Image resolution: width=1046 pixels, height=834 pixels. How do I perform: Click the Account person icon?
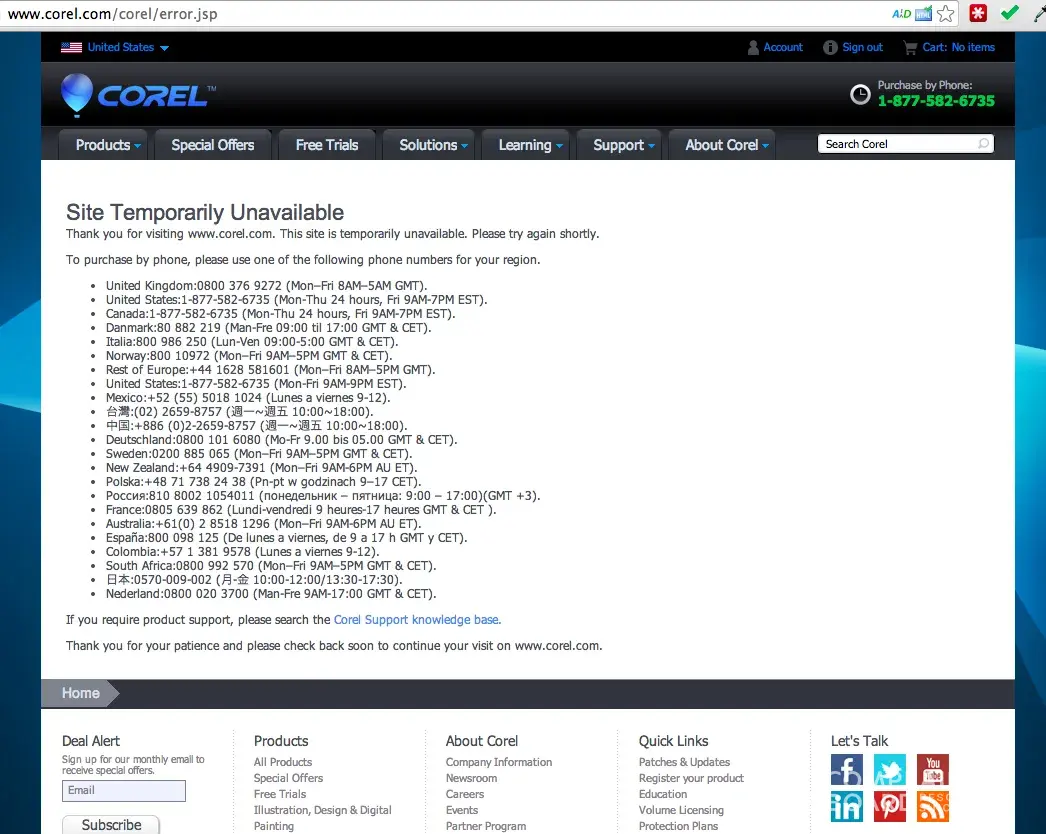pyautogui.click(x=753, y=47)
